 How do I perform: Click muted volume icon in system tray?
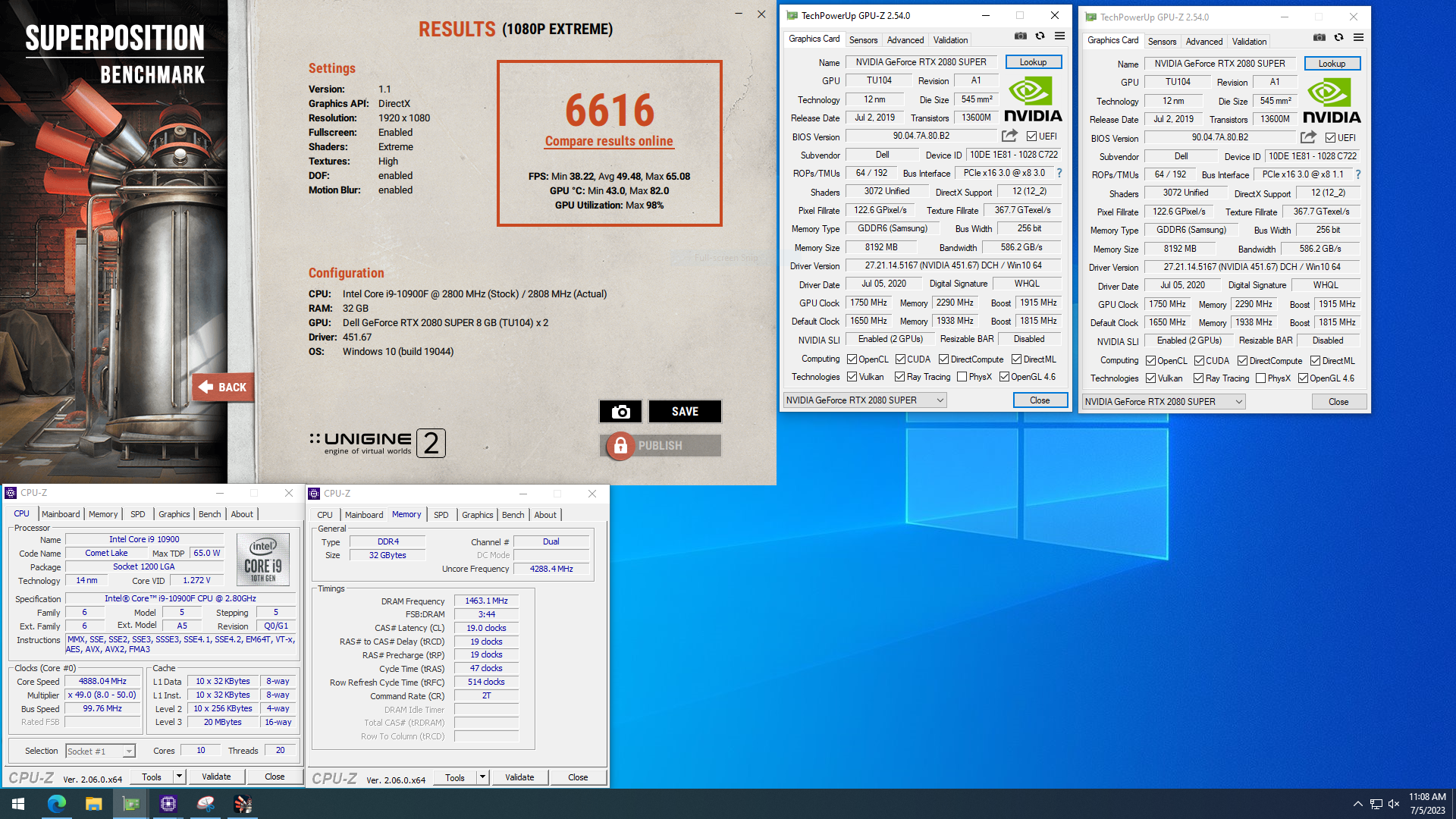tap(1394, 804)
